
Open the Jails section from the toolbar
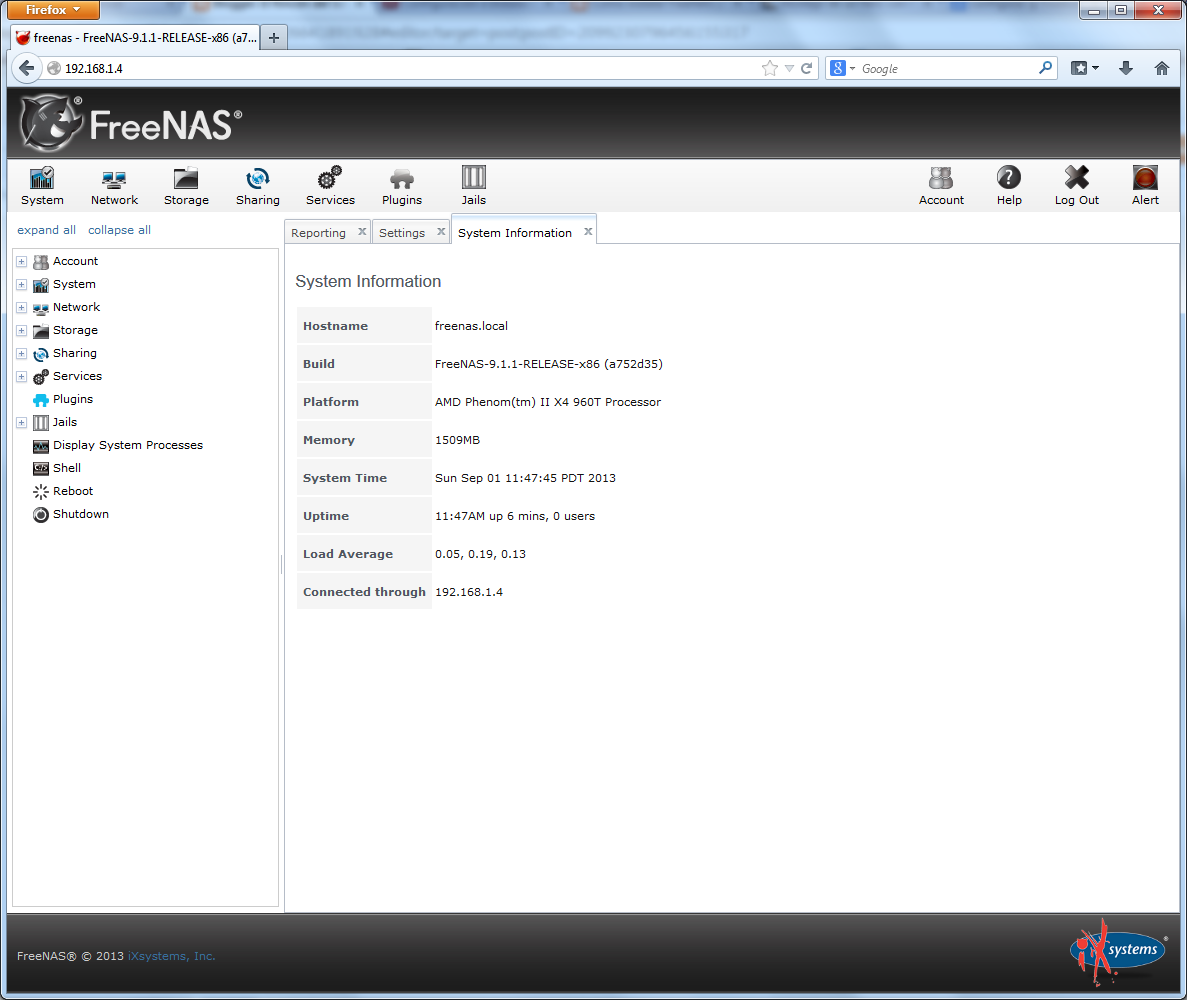click(473, 185)
